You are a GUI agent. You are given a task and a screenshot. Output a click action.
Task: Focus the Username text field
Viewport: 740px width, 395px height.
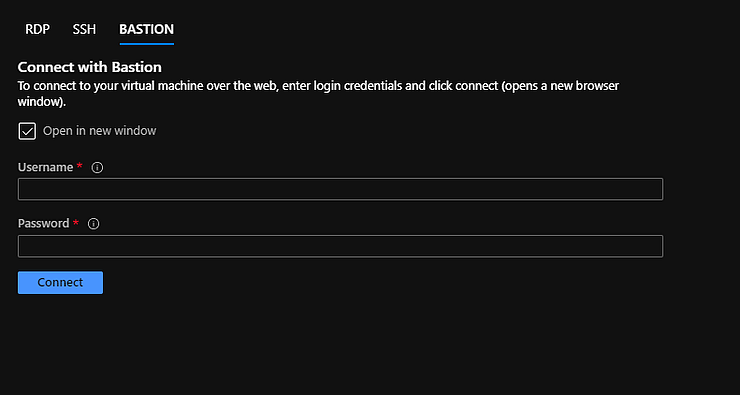[340, 189]
